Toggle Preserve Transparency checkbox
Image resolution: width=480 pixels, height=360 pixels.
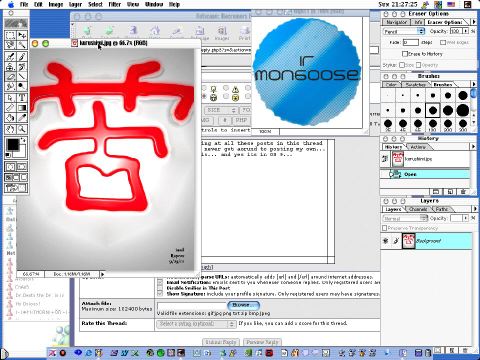click(384, 228)
